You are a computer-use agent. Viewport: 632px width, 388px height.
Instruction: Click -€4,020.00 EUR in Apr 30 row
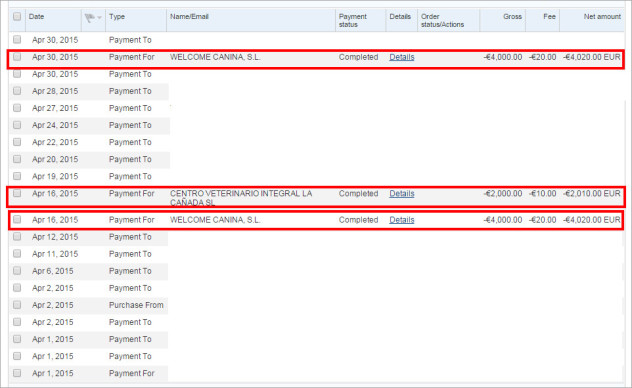point(592,57)
